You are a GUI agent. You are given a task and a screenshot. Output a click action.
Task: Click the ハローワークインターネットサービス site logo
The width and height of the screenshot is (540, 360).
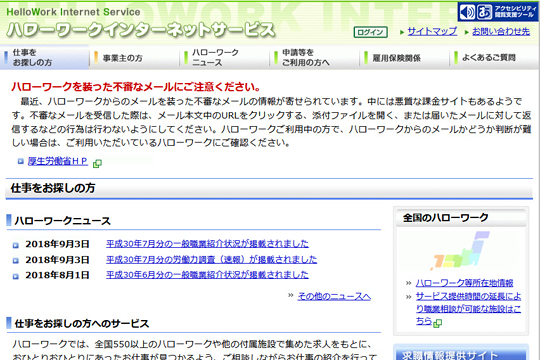pyautogui.click(x=141, y=30)
